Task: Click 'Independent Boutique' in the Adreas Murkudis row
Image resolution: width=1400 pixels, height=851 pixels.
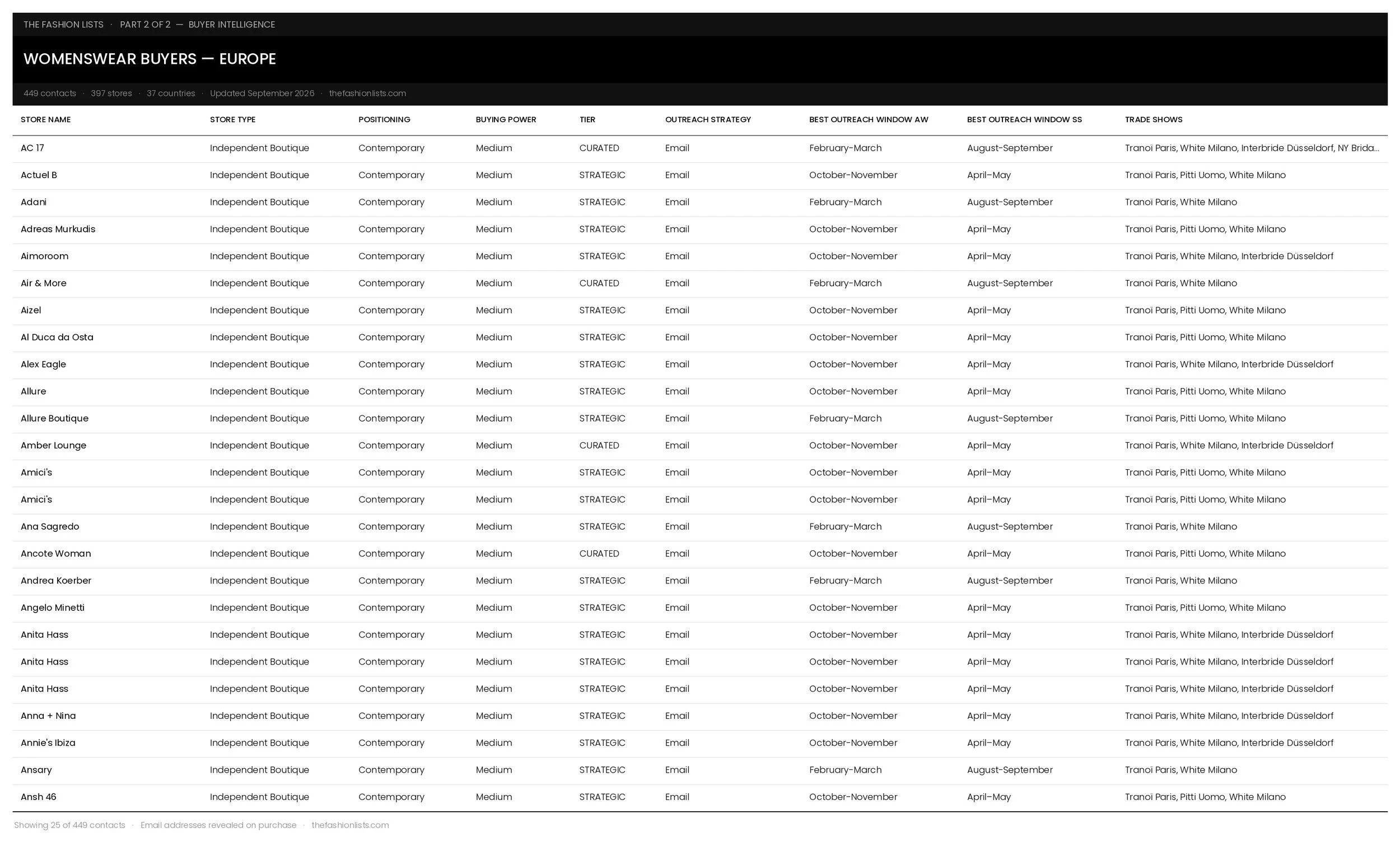Action: point(259,229)
